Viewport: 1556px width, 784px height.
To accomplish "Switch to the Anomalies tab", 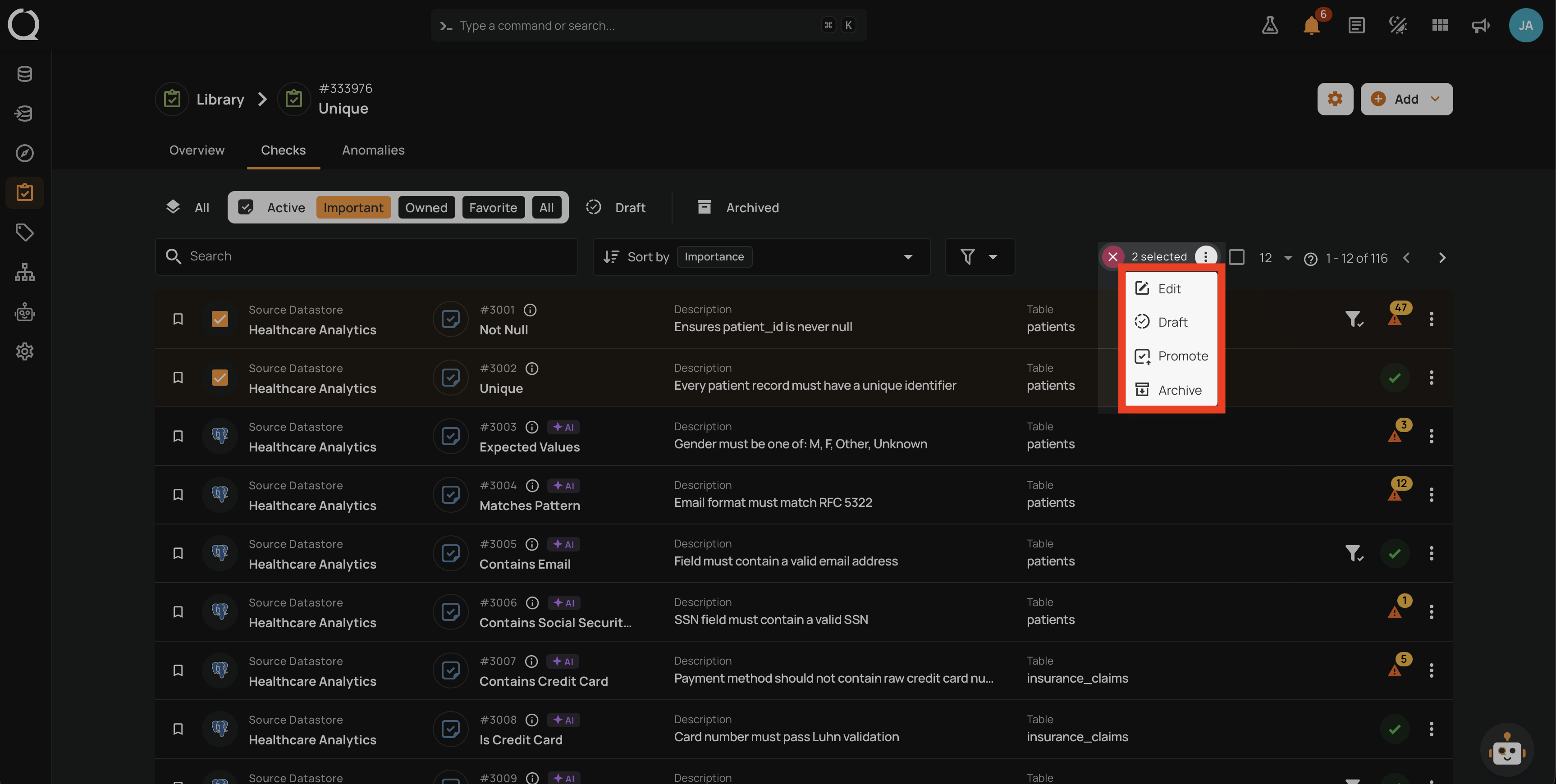I will 373,150.
